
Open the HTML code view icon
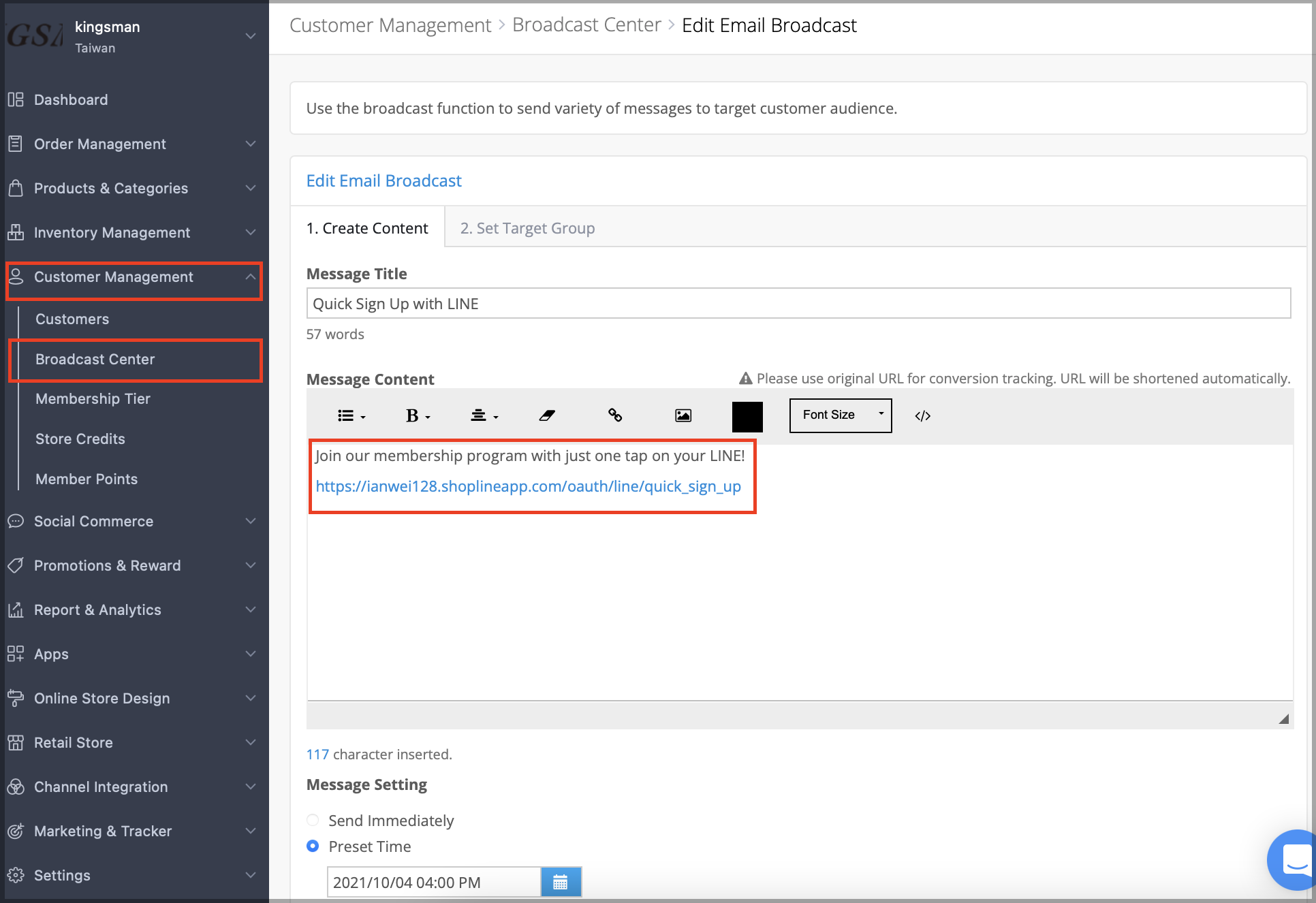coord(922,416)
